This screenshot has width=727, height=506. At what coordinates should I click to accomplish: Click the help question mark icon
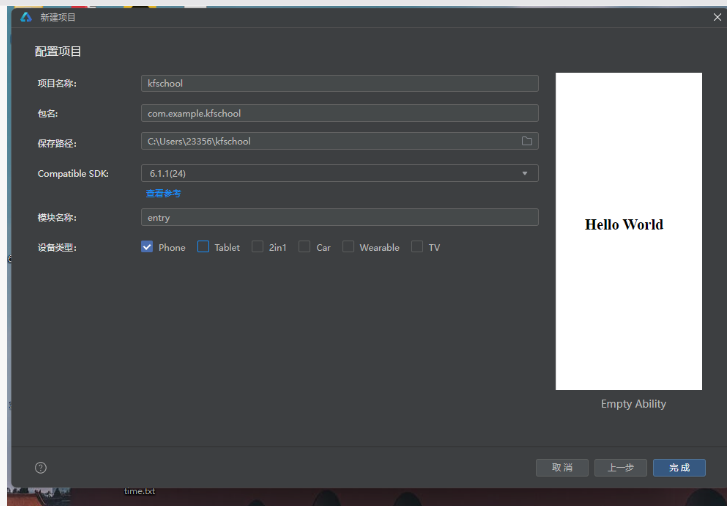click(x=41, y=468)
